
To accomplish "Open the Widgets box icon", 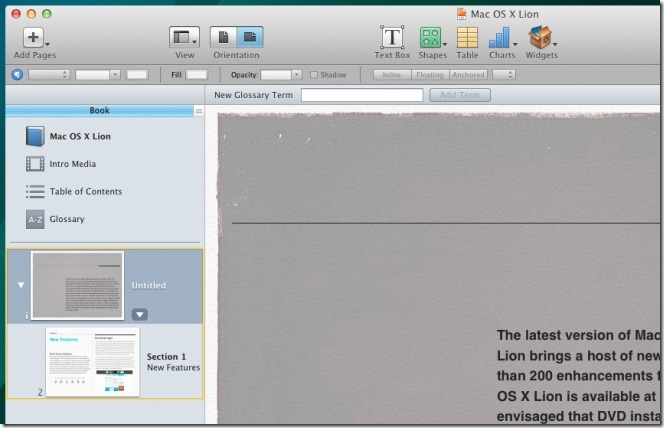I will click(x=540, y=37).
